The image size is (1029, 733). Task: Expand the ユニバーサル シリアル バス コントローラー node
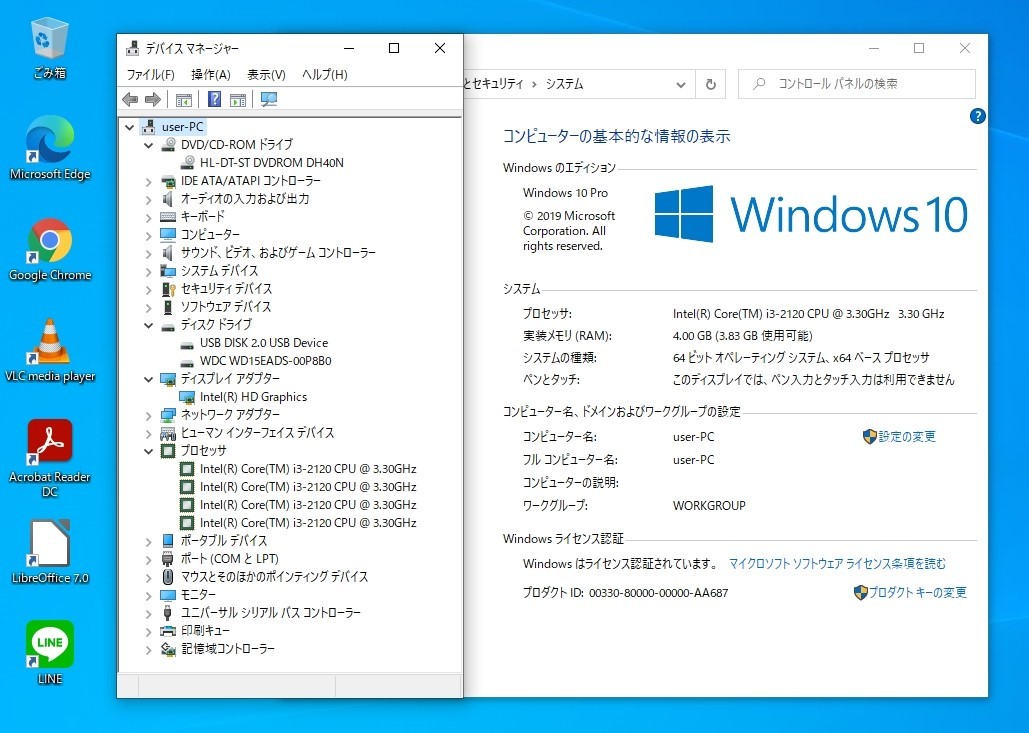click(148, 614)
